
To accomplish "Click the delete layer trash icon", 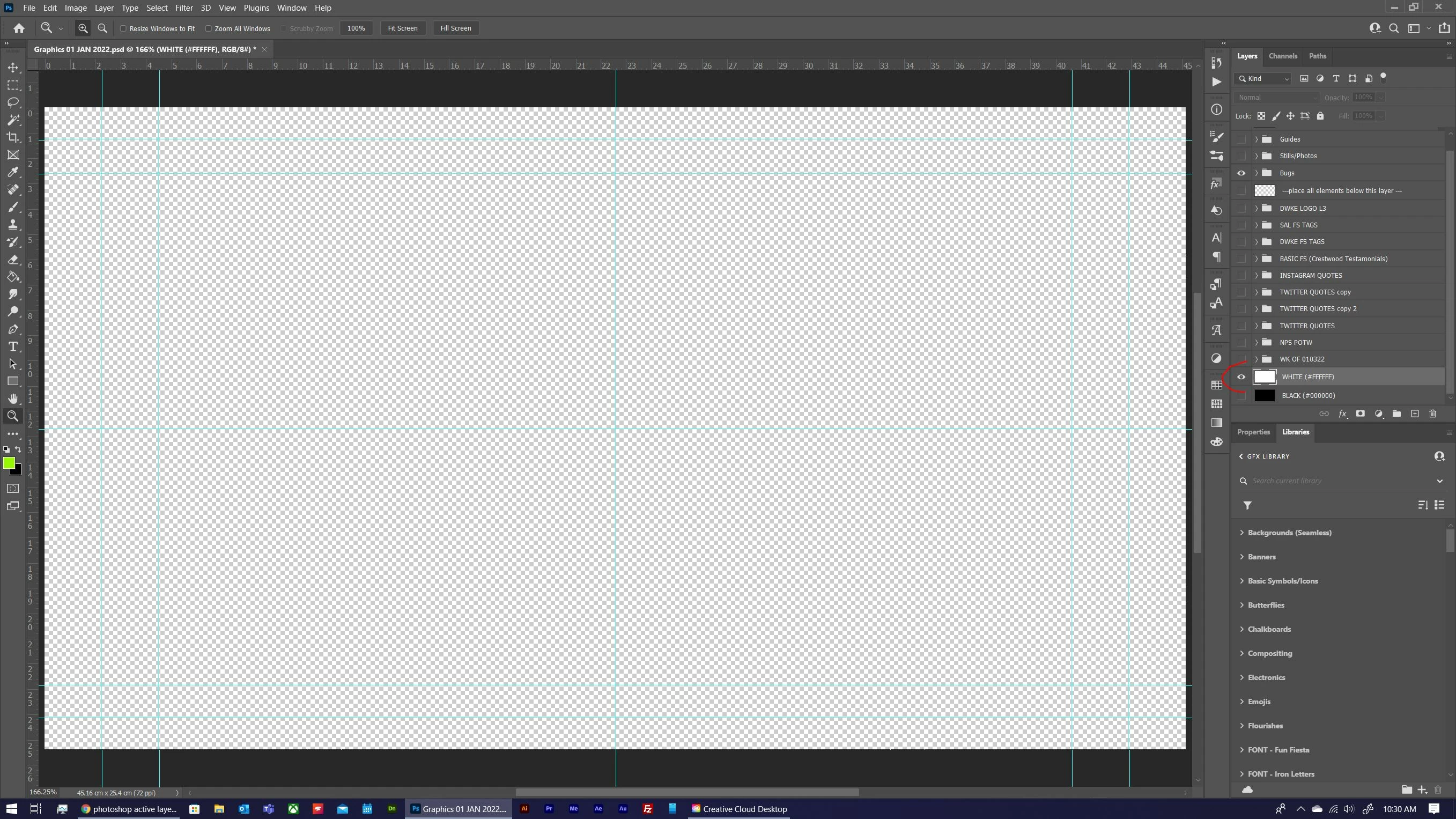I will (x=1432, y=414).
